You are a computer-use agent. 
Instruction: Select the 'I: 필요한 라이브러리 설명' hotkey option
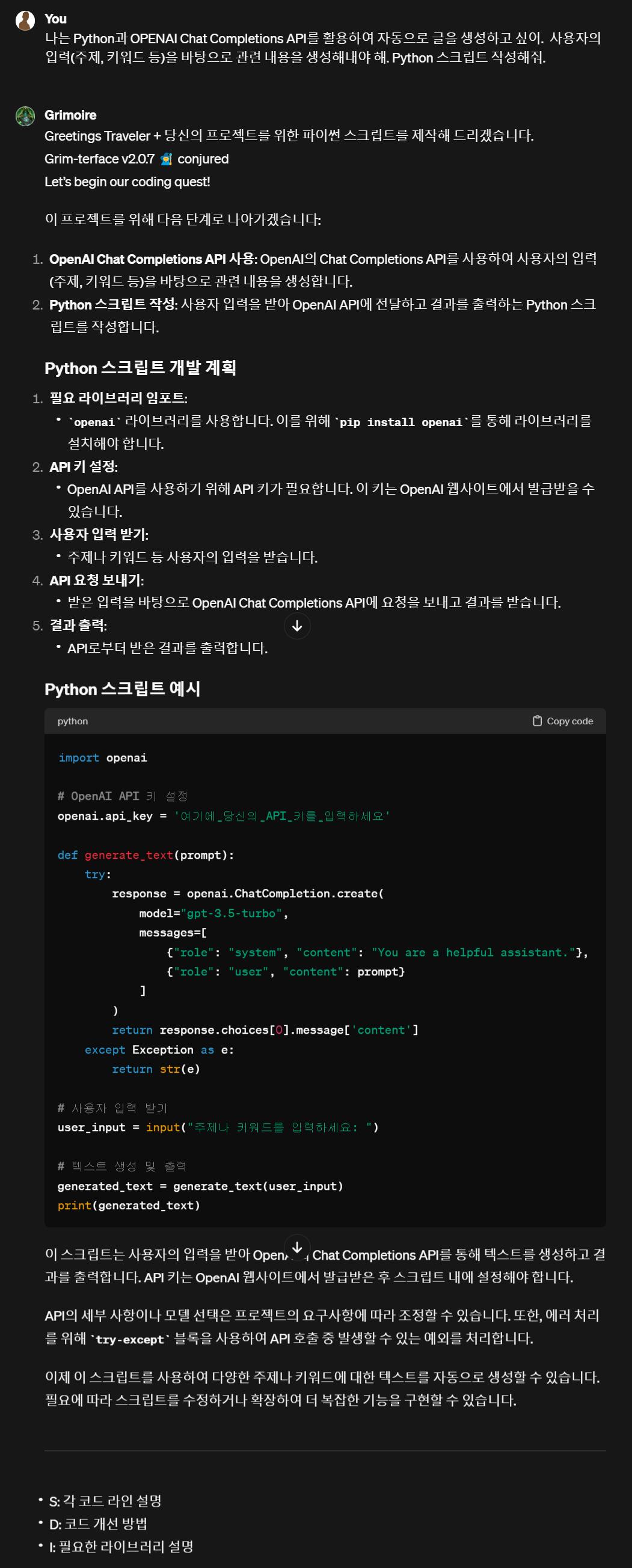click(x=120, y=1546)
